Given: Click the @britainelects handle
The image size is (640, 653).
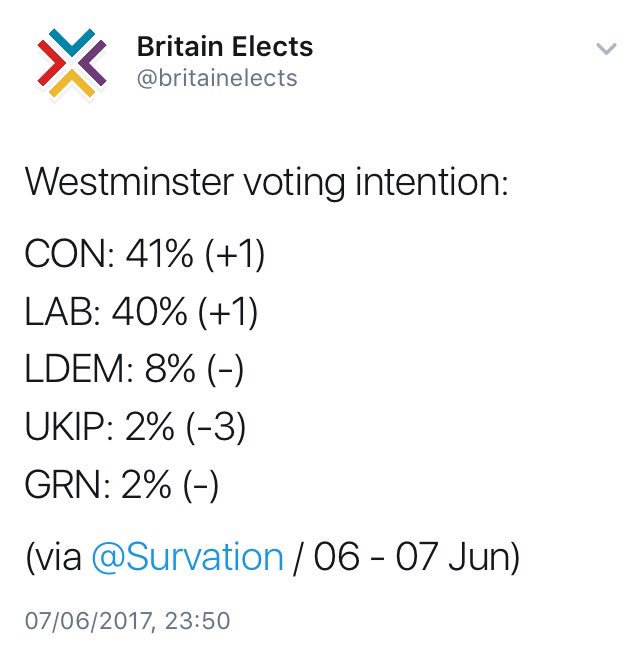Looking at the screenshot, I should point(216,78).
